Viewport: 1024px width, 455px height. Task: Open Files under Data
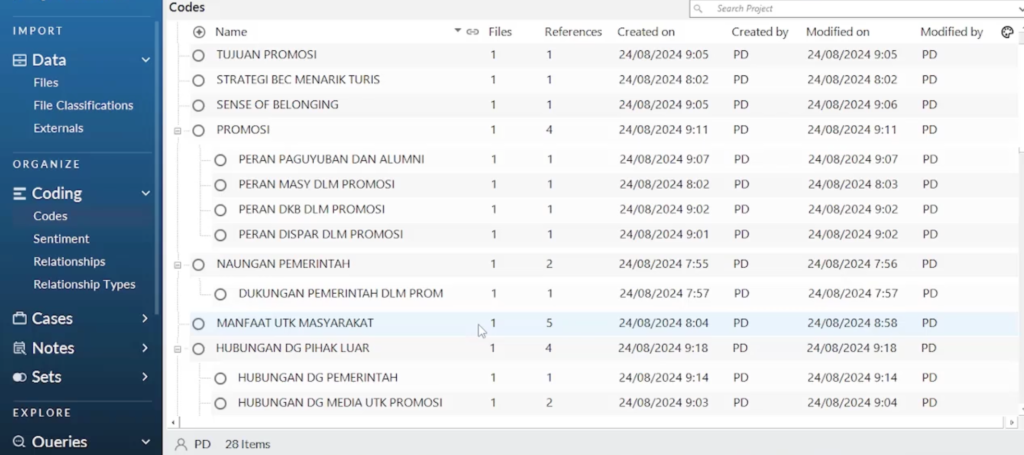pyautogui.click(x=46, y=83)
